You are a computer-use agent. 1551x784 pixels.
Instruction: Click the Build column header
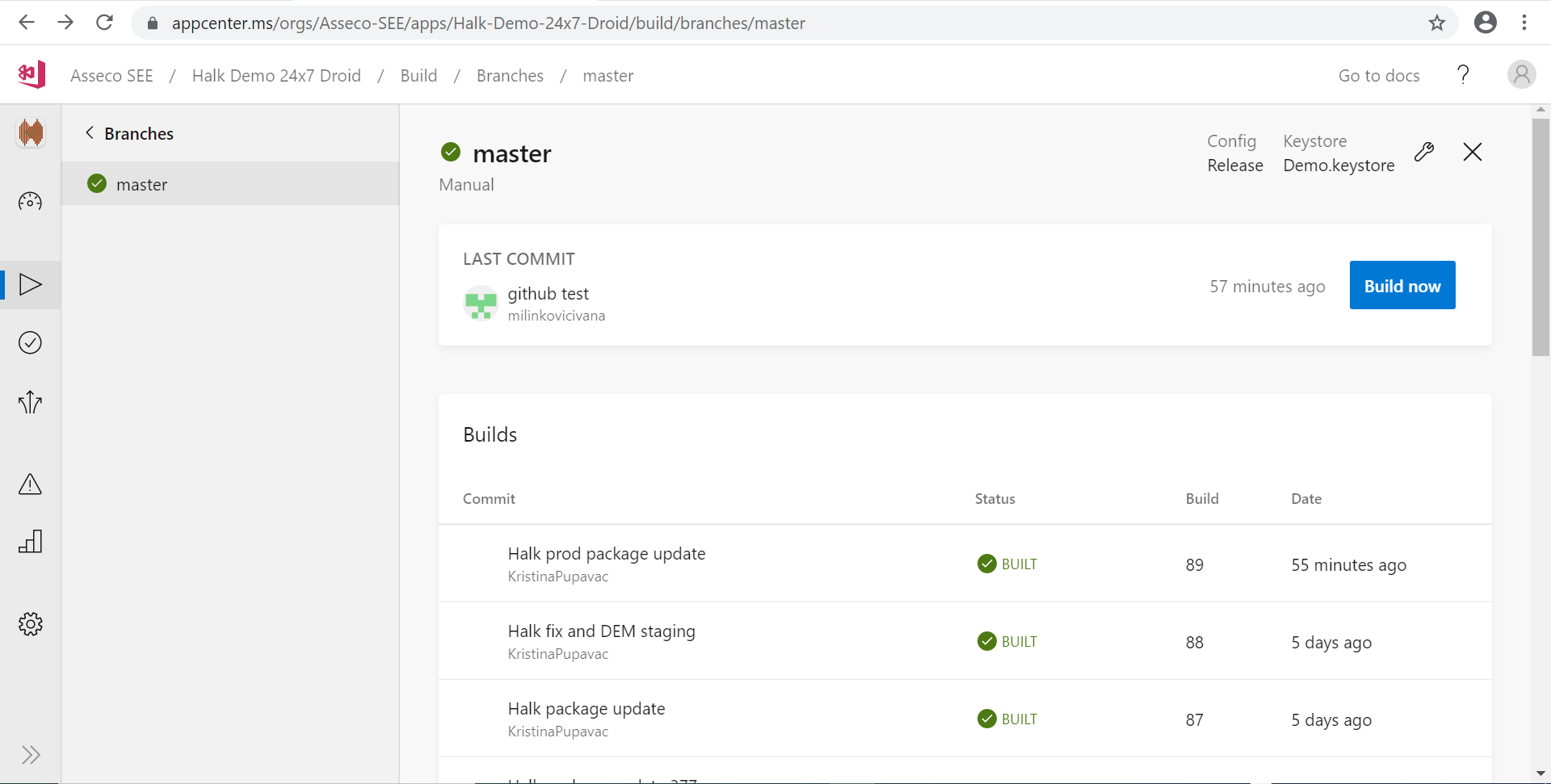(x=1202, y=499)
